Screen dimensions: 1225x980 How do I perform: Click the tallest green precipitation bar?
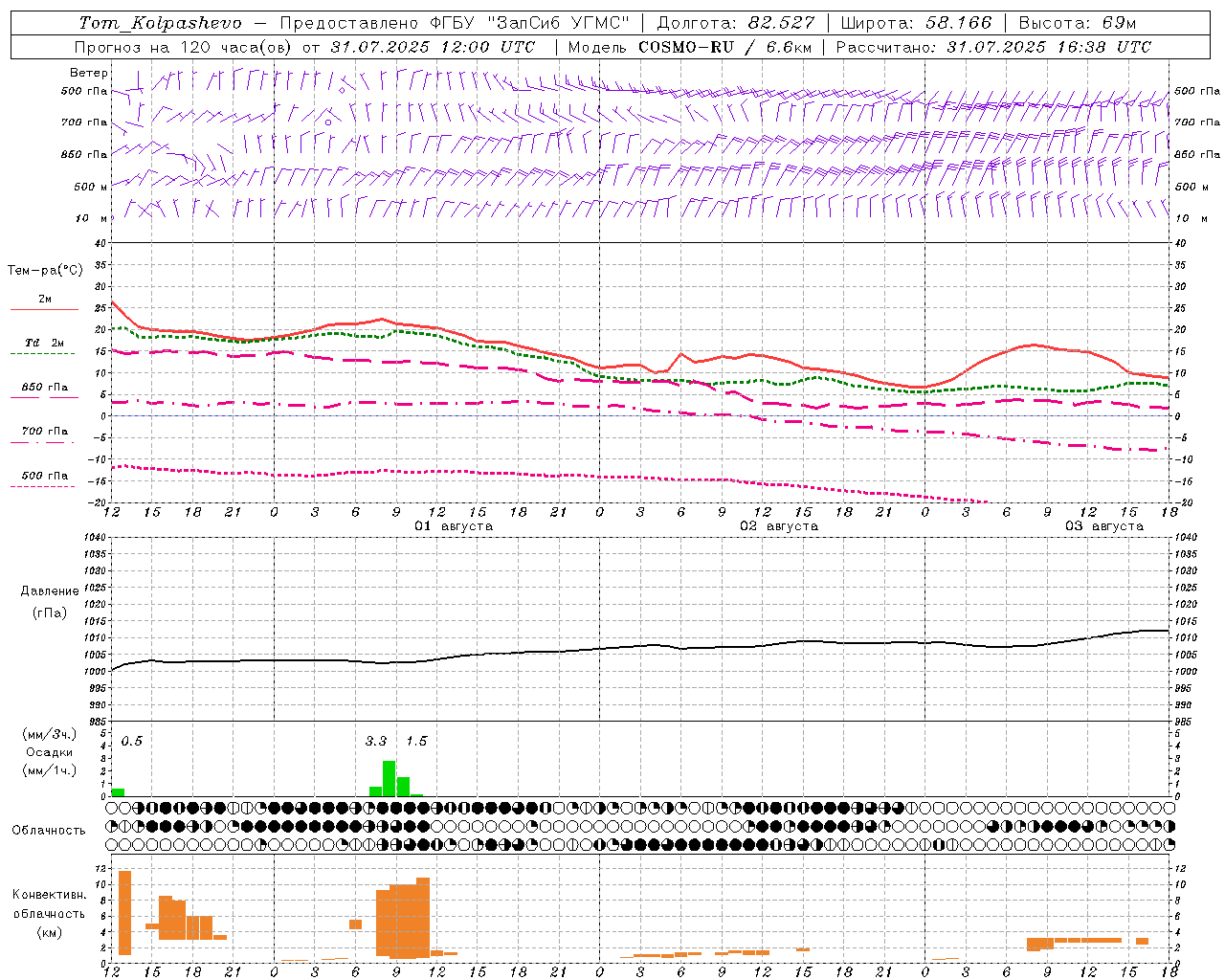click(390, 779)
